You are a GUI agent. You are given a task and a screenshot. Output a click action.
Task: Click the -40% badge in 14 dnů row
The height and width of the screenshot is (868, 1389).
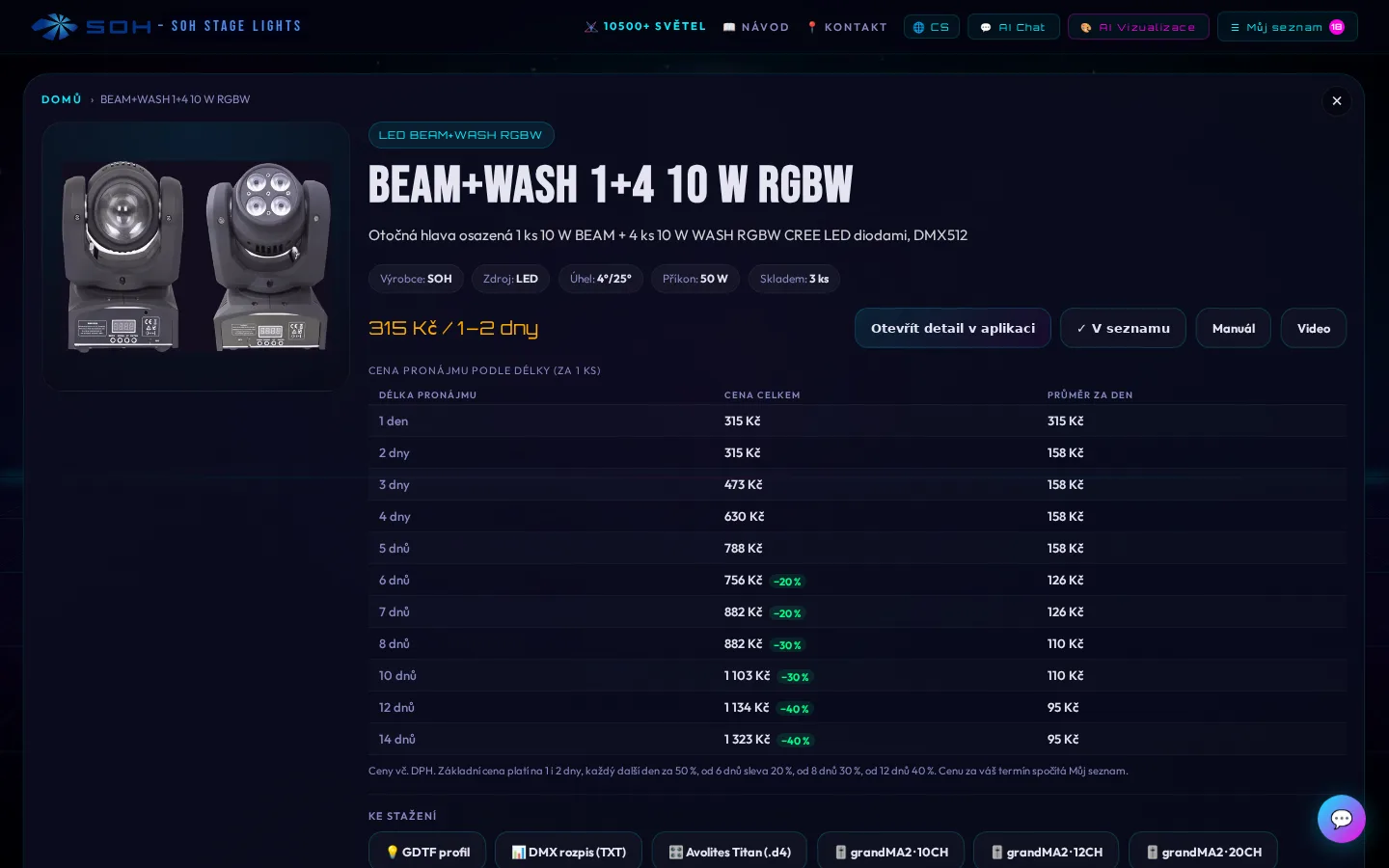(x=796, y=741)
